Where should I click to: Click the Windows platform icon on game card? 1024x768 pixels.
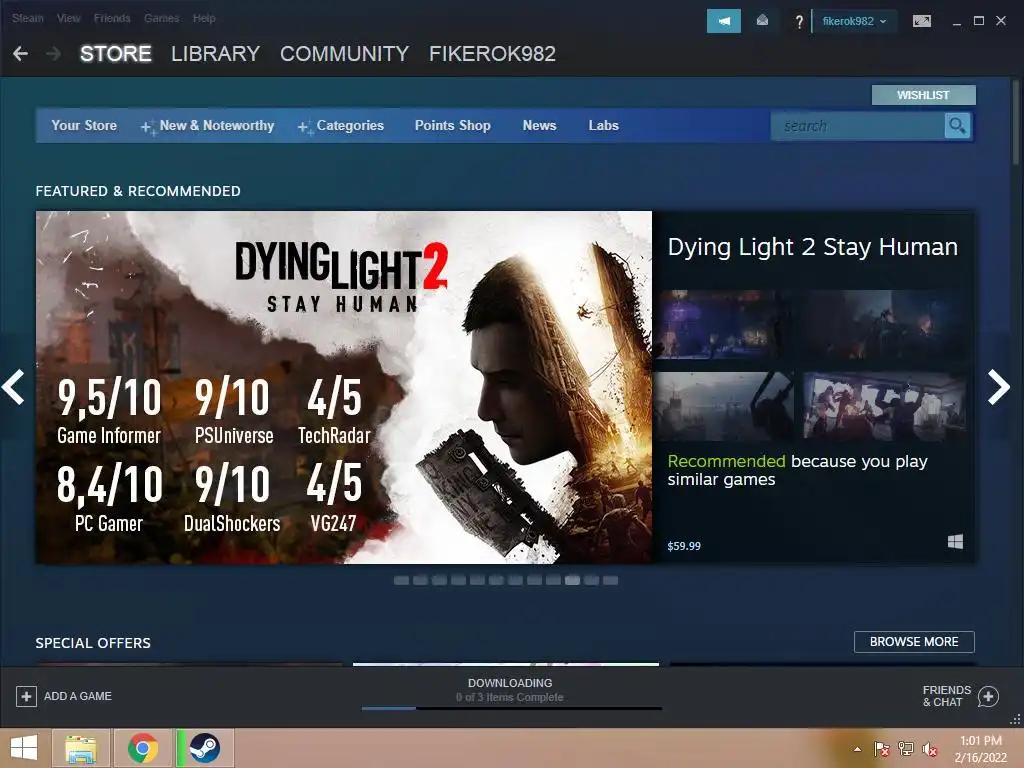click(955, 542)
